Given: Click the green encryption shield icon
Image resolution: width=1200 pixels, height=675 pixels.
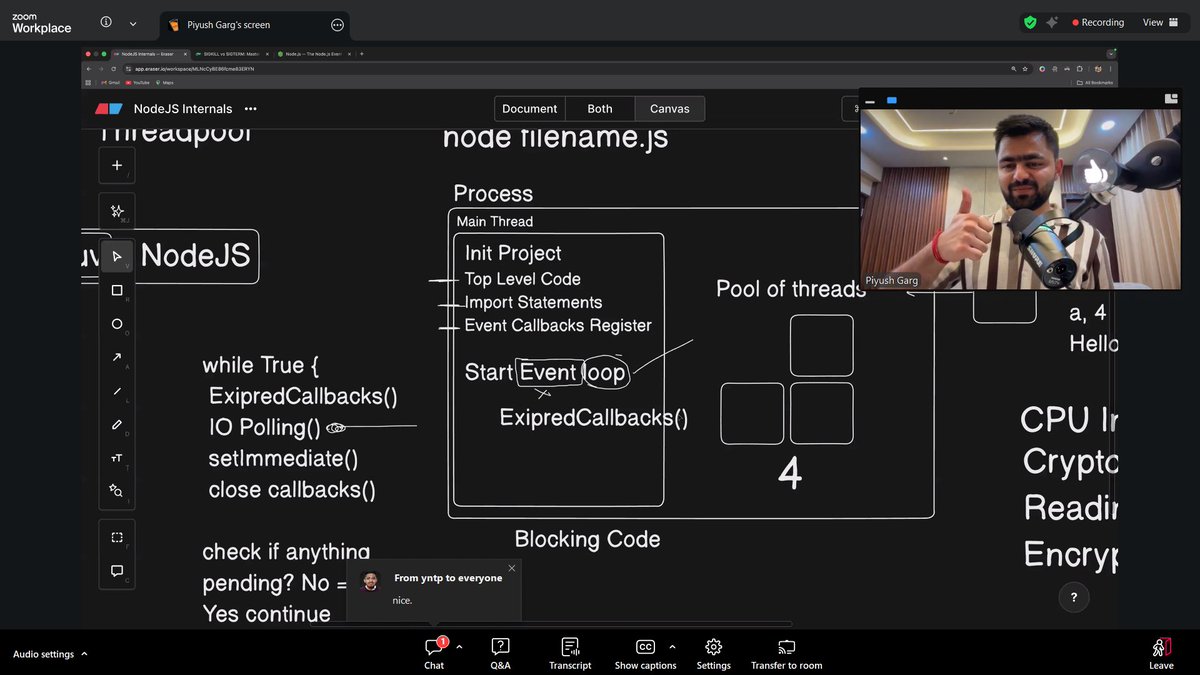Looking at the screenshot, I should 1030,22.
